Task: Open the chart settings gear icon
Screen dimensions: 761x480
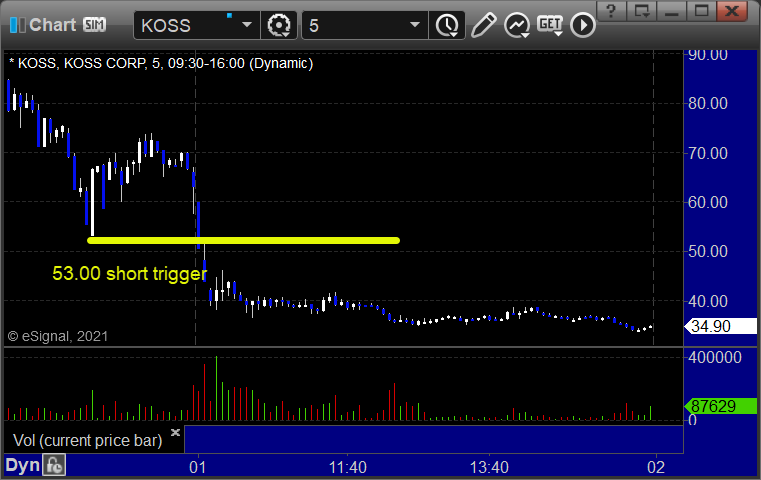Action: click(x=279, y=25)
